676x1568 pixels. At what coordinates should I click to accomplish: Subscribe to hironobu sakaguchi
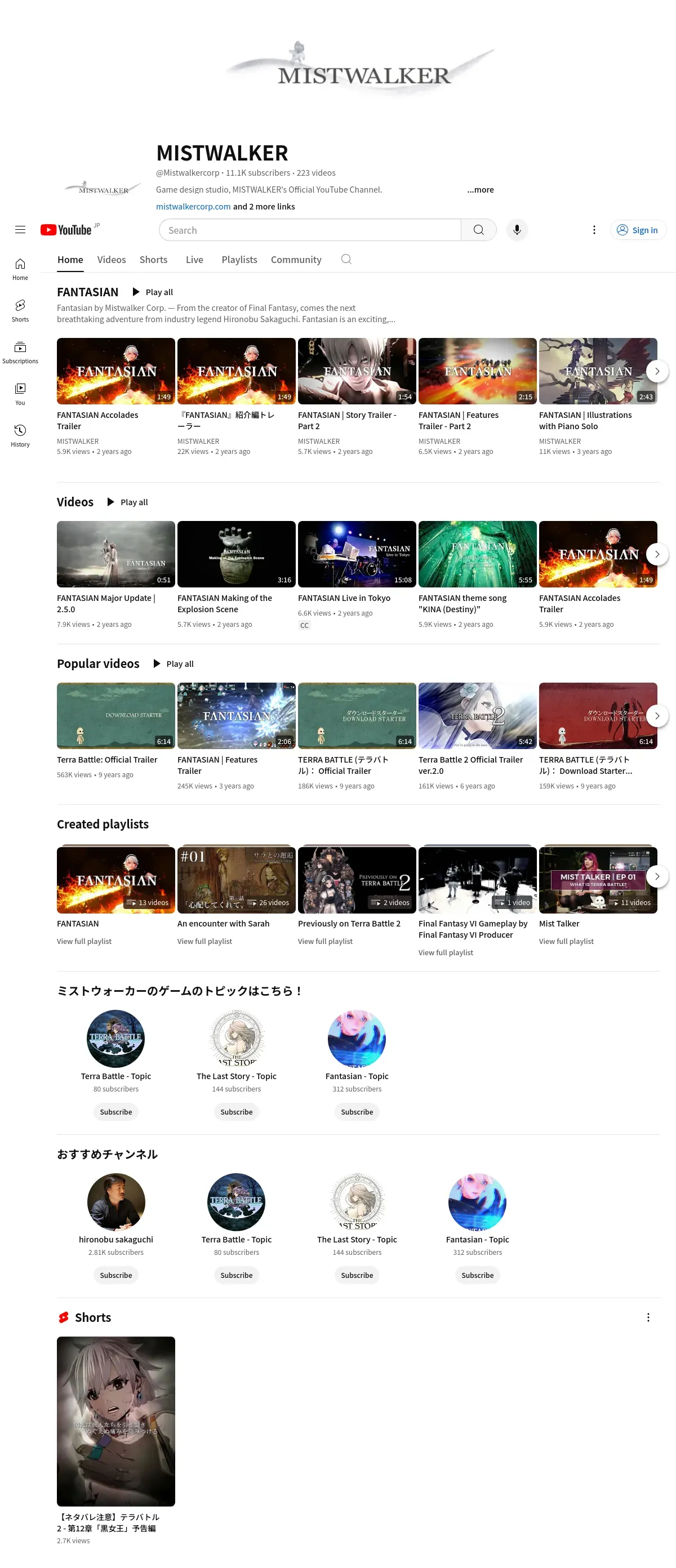pos(115,1275)
